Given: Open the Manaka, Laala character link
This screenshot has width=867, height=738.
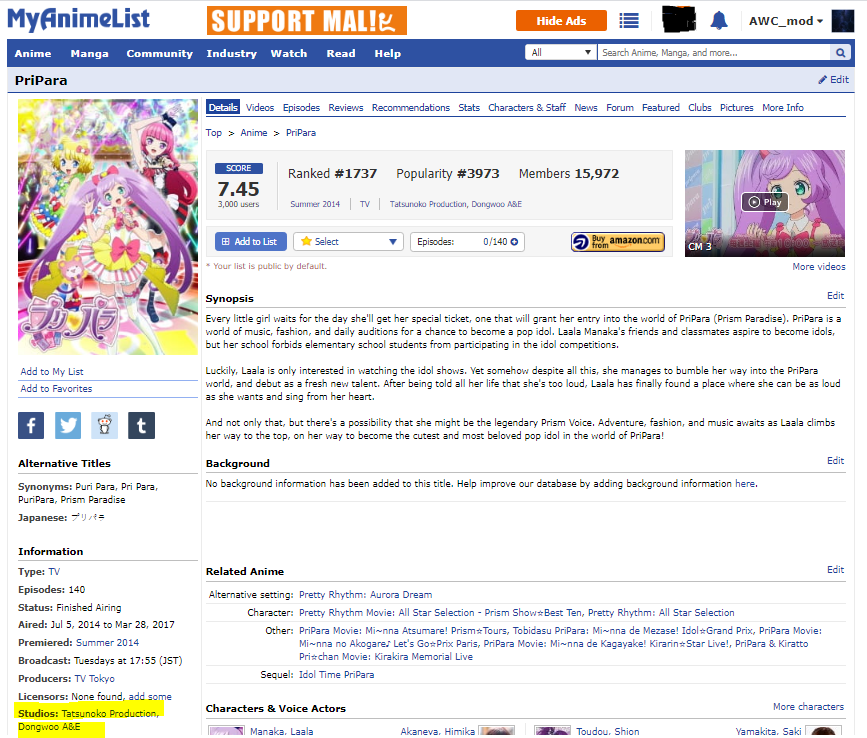Looking at the screenshot, I should 281,731.
